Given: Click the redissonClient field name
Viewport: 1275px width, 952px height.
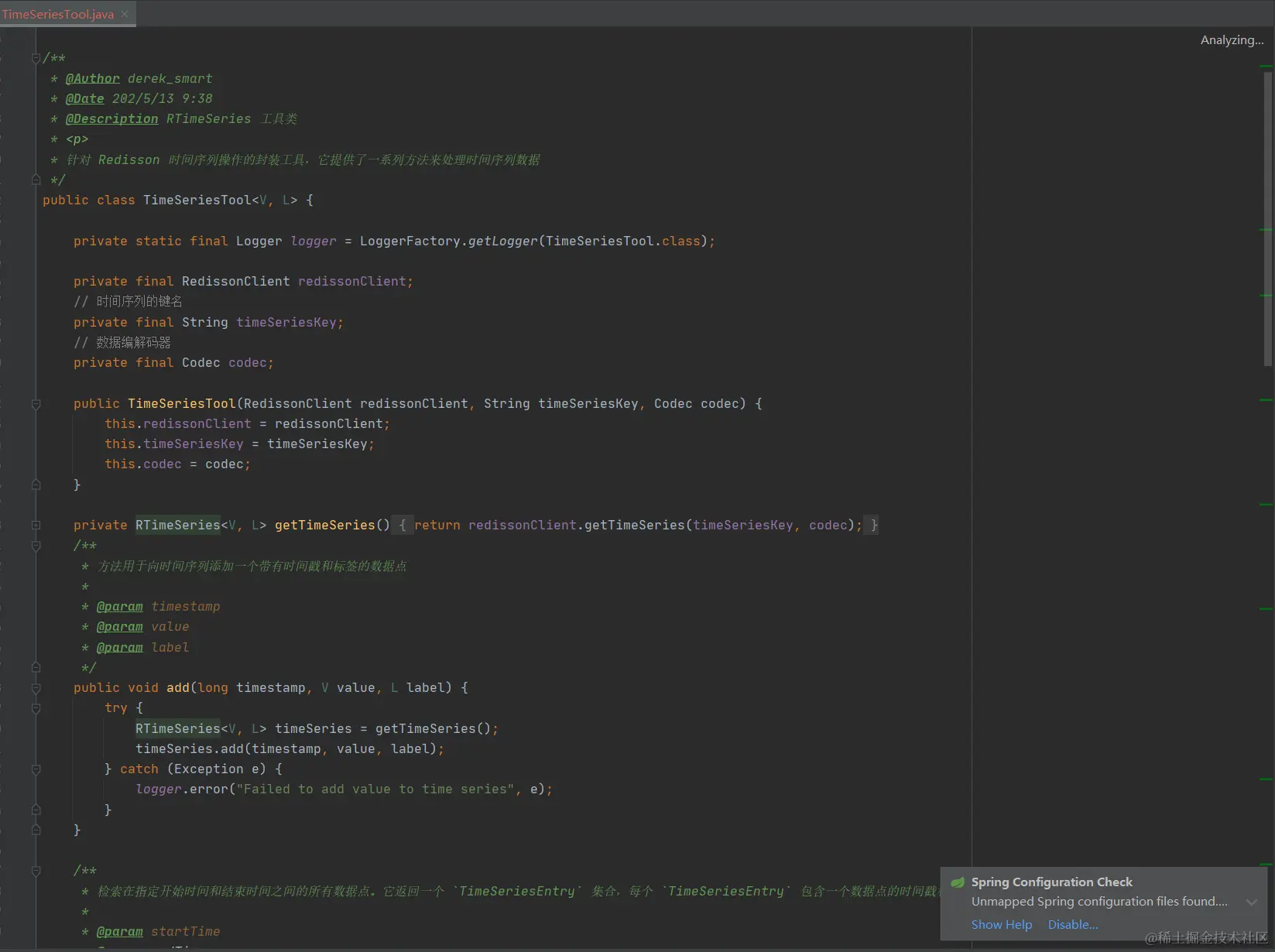Looking at the screenshot, I should (352, 282).
